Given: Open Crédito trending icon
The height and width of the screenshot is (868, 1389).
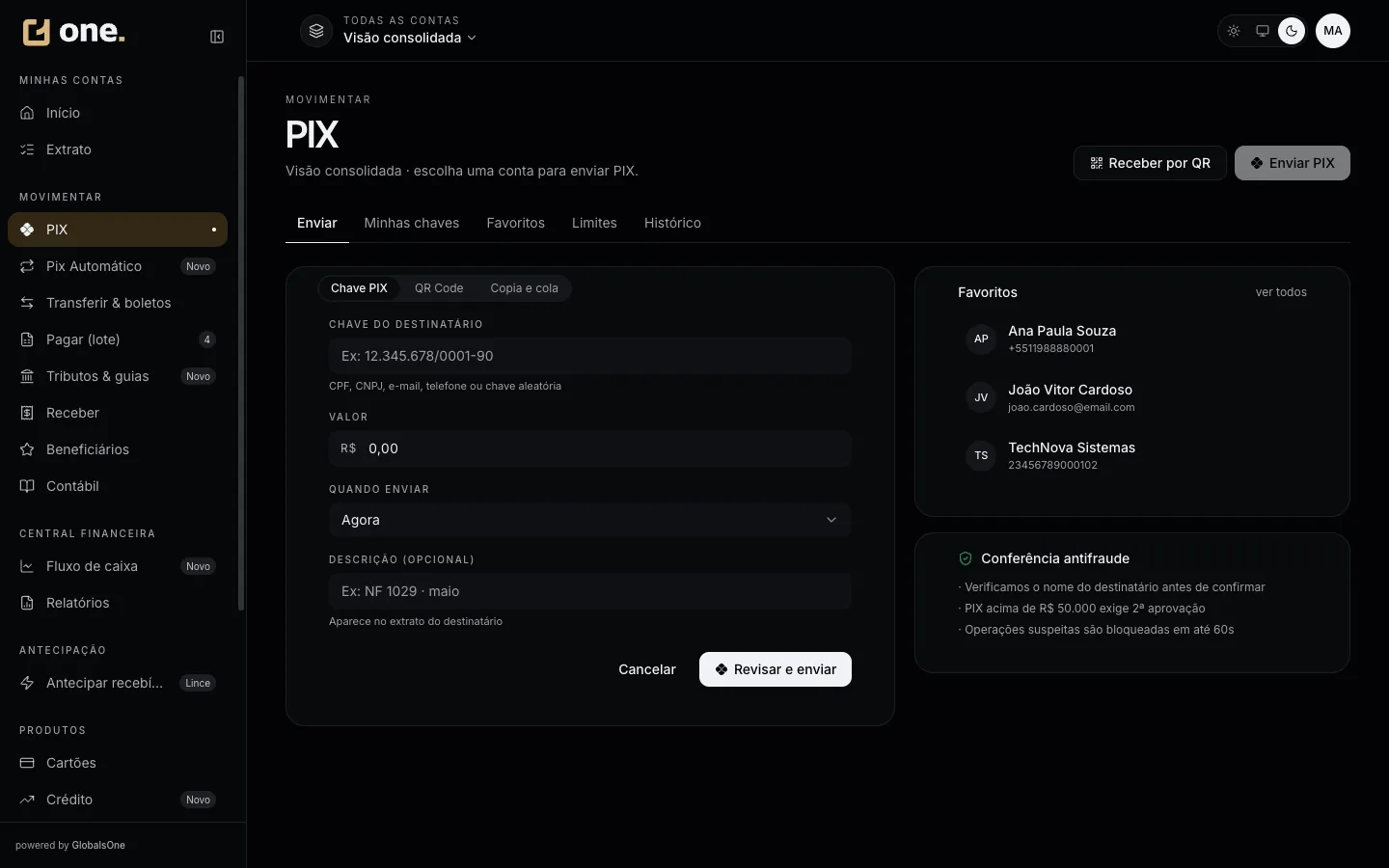Looking at the screenshot, I should point(27,800).
